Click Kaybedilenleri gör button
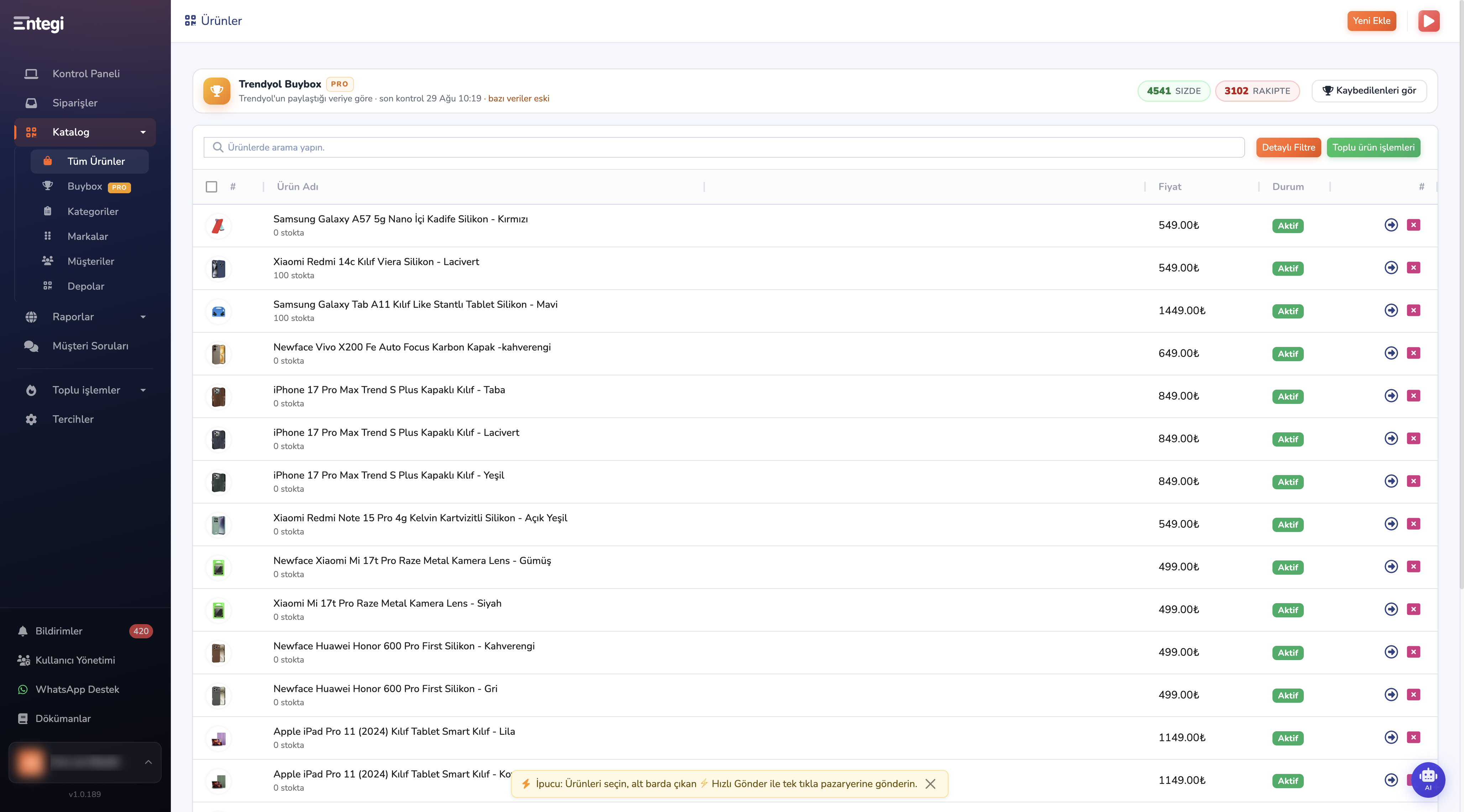This screenshot has height=812, width=1464. pyautogui.click(x=1369, y=91)
